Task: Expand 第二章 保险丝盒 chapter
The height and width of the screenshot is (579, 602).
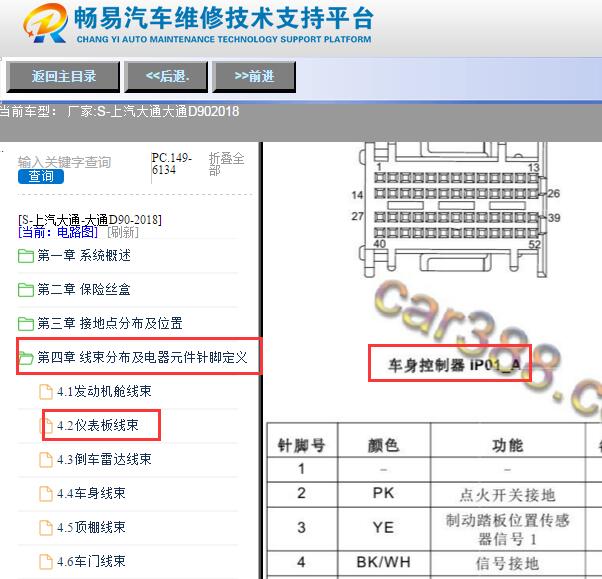Action: [84, 289]
